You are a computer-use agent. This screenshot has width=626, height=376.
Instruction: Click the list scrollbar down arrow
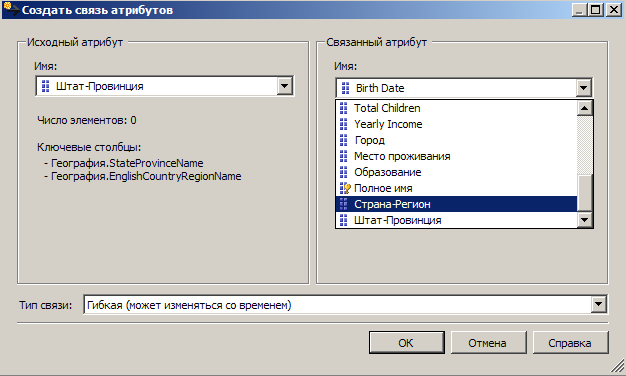pyautogui.click(x=584, y=220)
